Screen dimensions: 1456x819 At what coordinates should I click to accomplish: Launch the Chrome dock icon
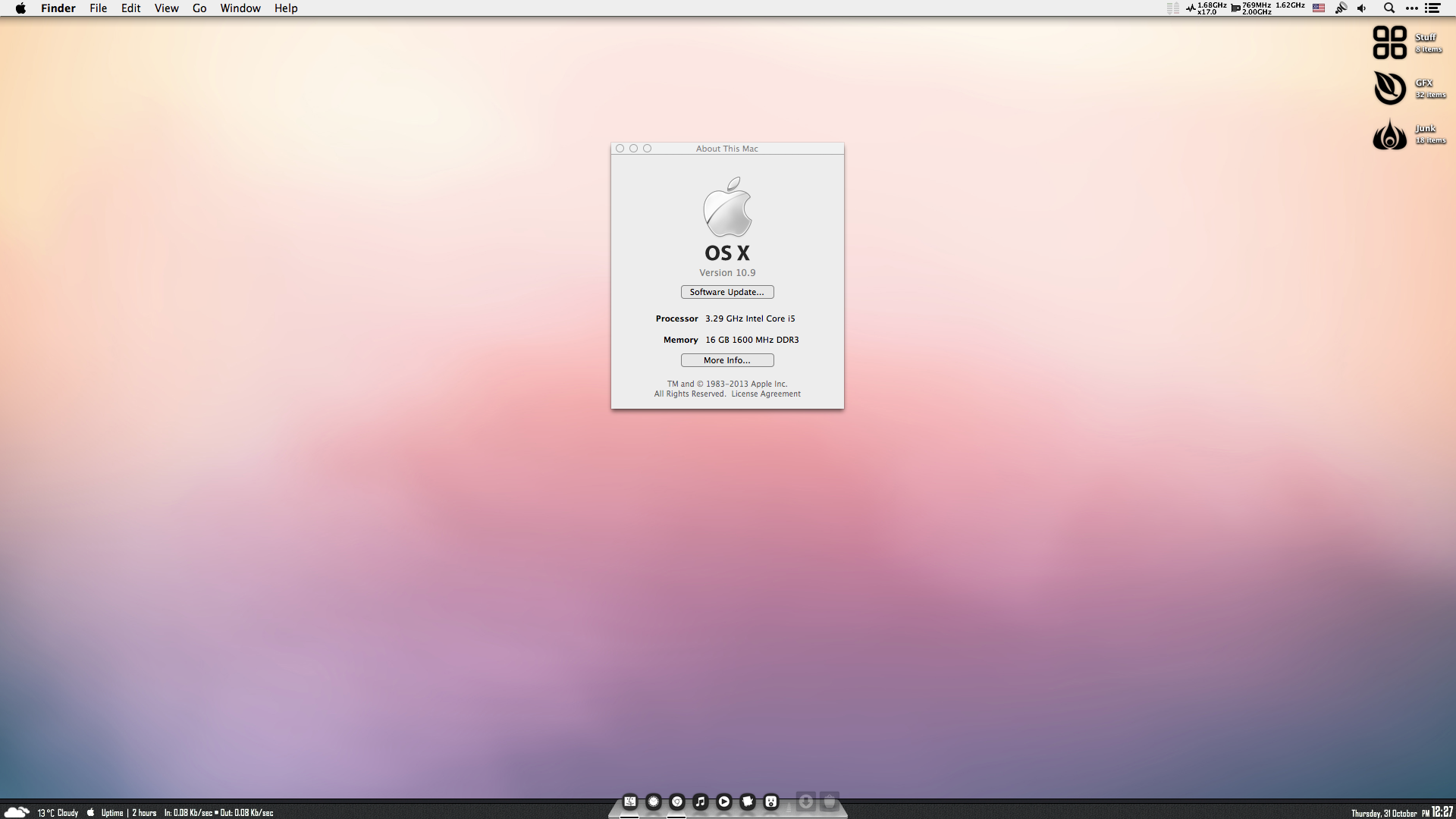coord(677,802)
